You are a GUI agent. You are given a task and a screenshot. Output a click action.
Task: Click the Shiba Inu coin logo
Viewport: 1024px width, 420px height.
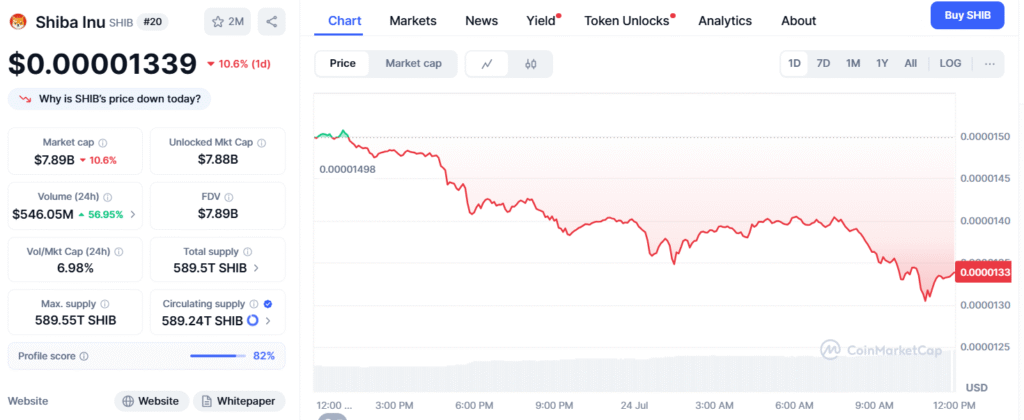(x=18, y=22)
